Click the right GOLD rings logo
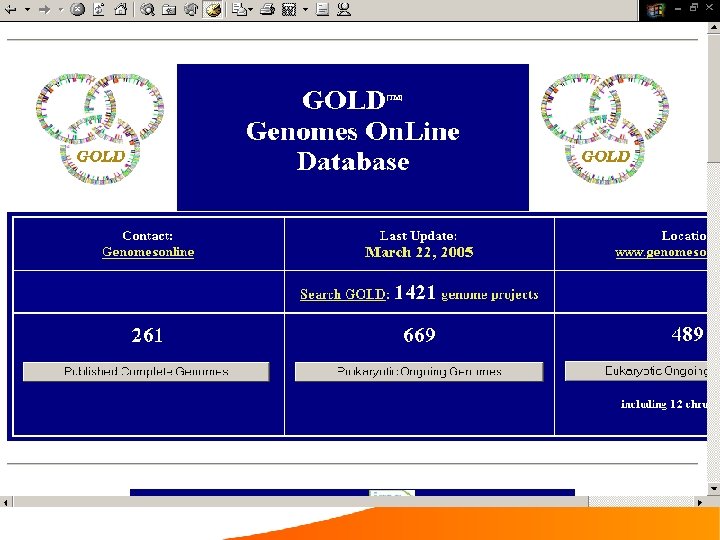The height and width of the screenshot is (540, 720). 605,129
